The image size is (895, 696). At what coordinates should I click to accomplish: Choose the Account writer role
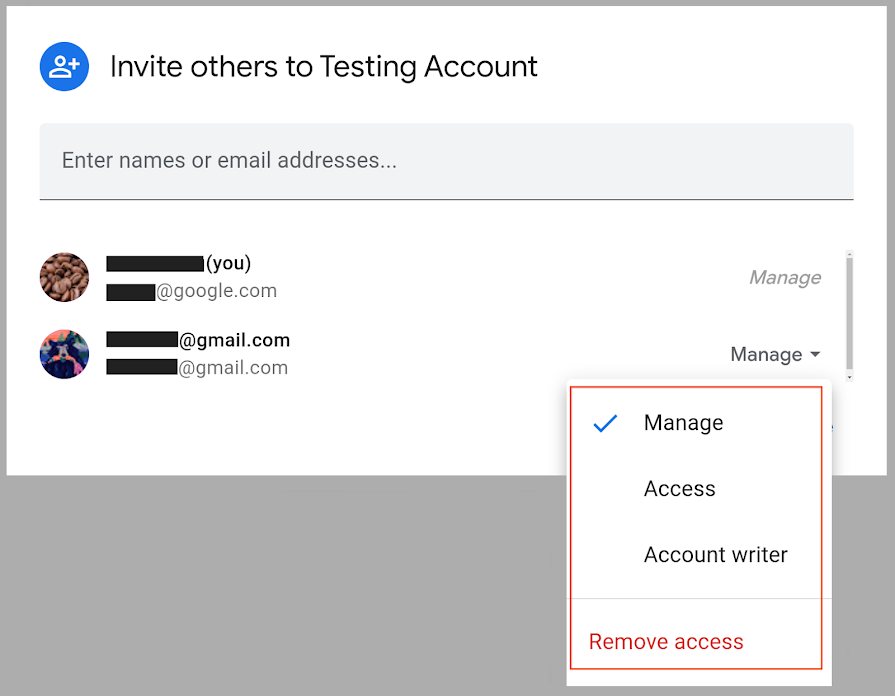(x=715, y=554)
